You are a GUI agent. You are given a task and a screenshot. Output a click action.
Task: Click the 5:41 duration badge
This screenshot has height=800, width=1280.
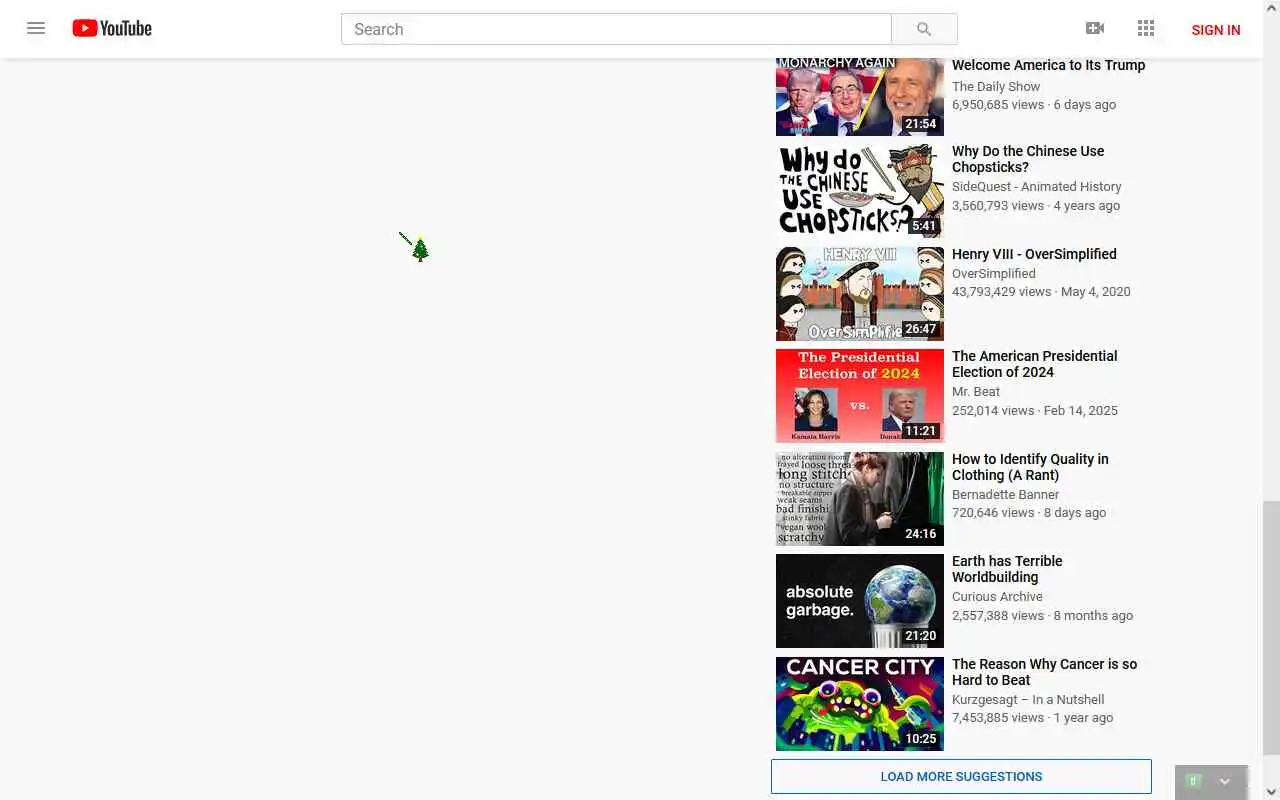(924, 226)
